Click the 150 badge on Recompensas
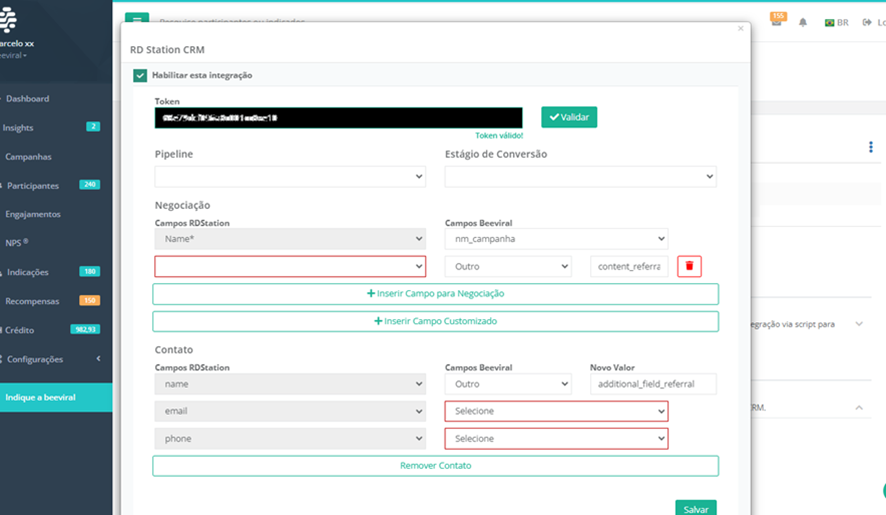This screenshot has height=515, width=886. point(90,300)
